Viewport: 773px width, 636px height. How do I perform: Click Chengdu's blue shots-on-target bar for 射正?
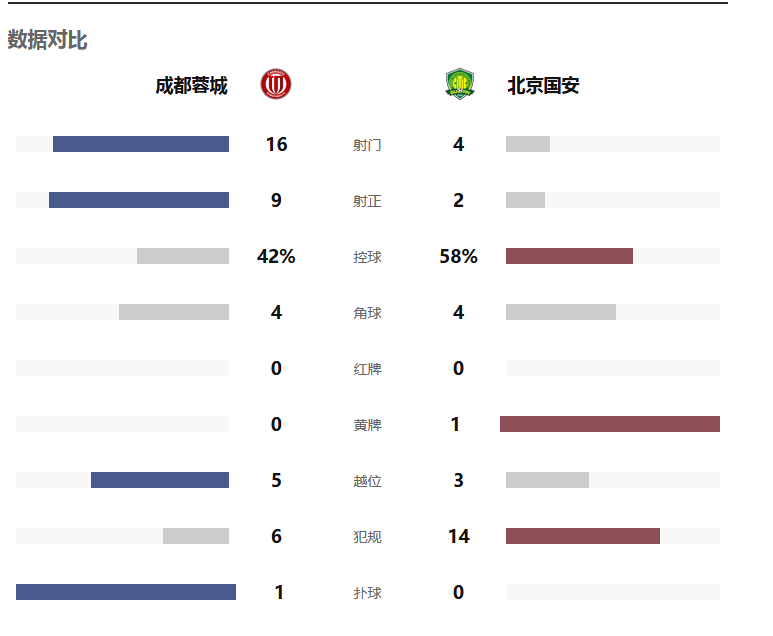point(139,200)
